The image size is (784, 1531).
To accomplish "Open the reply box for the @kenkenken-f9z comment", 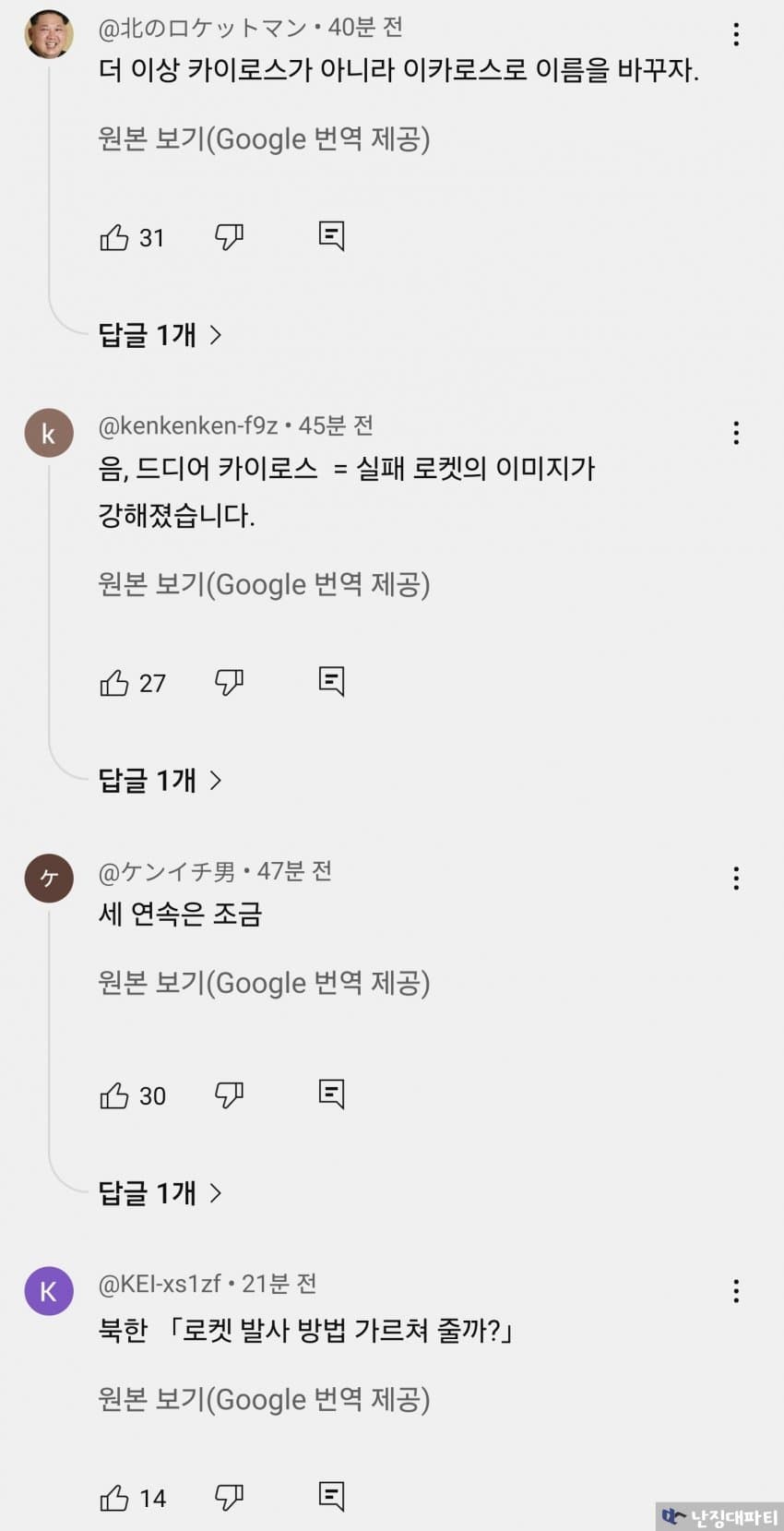I will 331,682.
